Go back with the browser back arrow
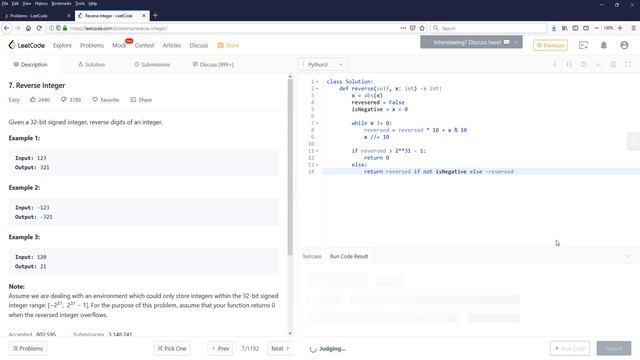The height and width of the screenshot is (360, 640). click(7, 28)
